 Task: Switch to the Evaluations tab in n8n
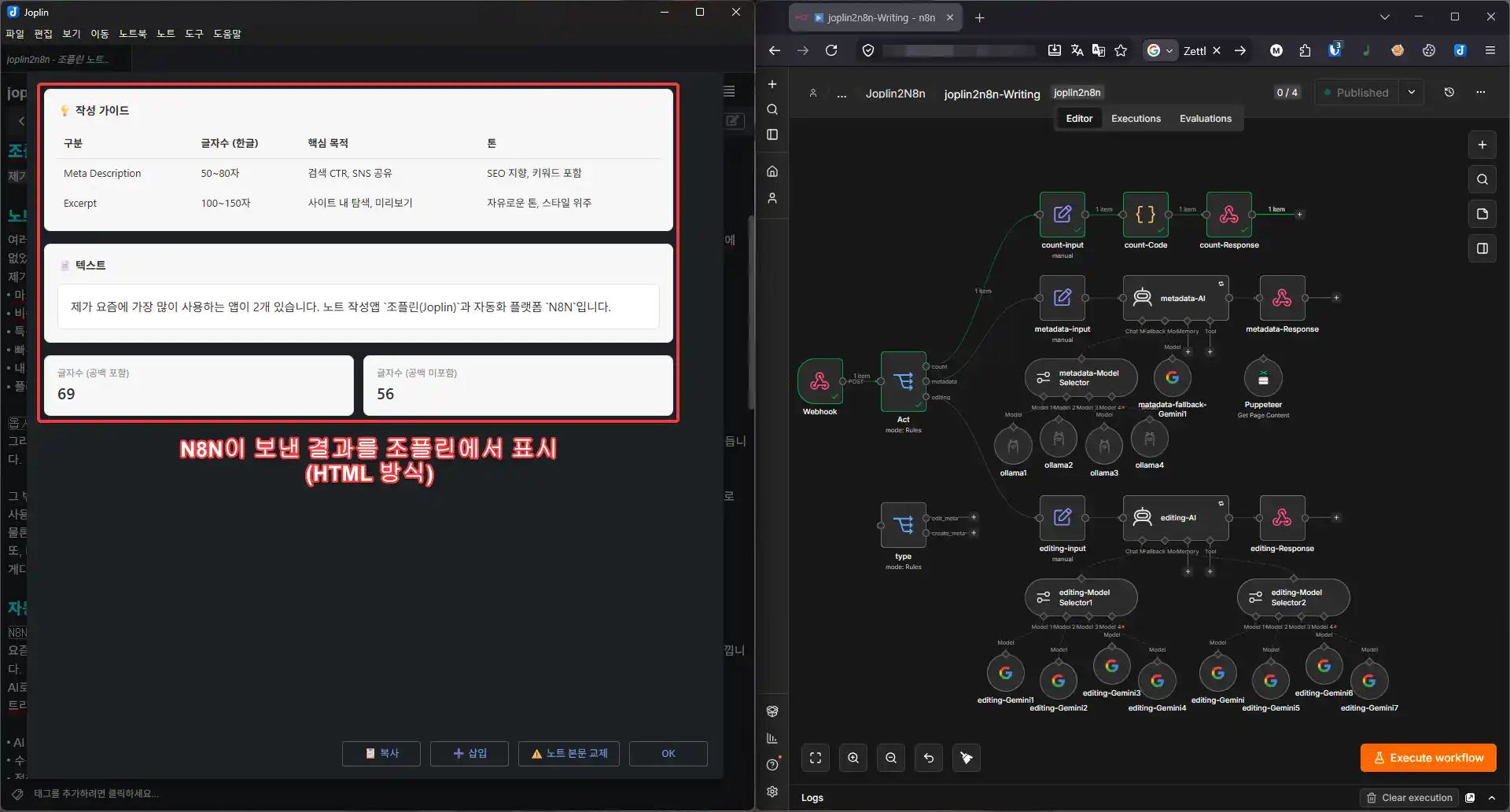coord(1206,119)
